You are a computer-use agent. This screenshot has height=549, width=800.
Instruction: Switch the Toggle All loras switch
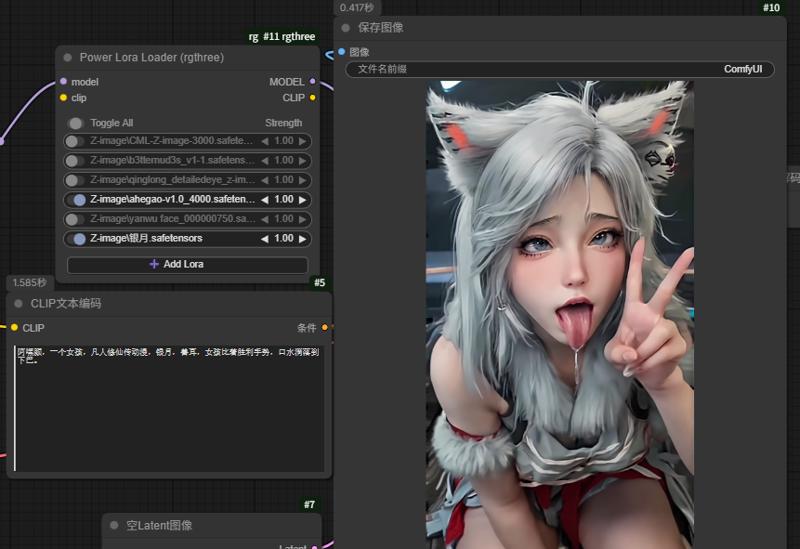click(75, 123)
